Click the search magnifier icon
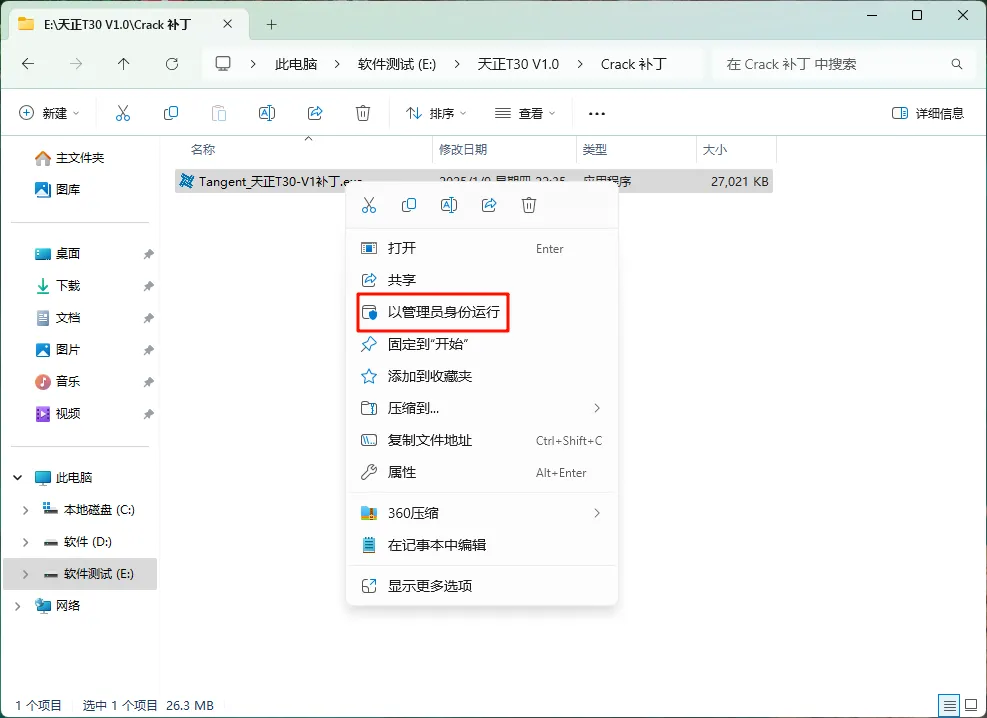 click(x=957, y=64)
